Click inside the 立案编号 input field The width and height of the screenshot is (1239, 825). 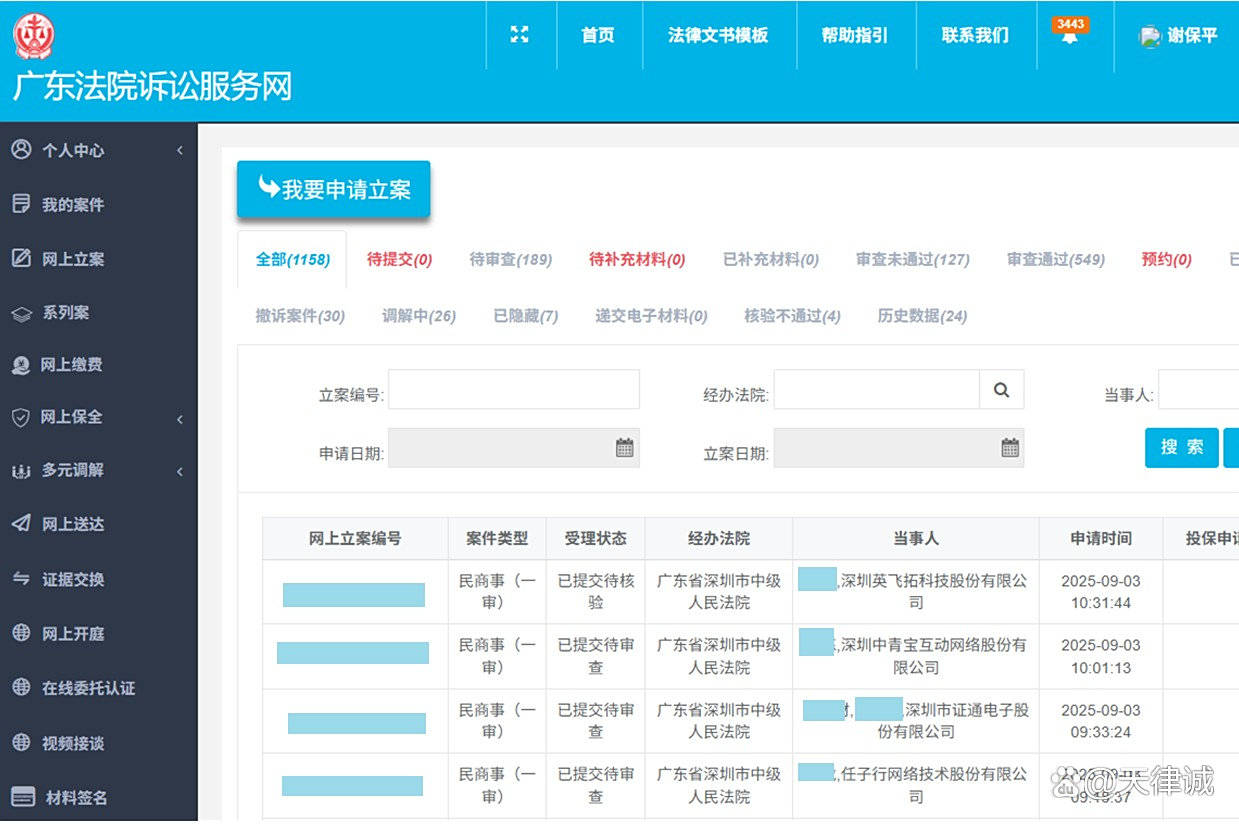pyautogui.click(x=513, y=389)
